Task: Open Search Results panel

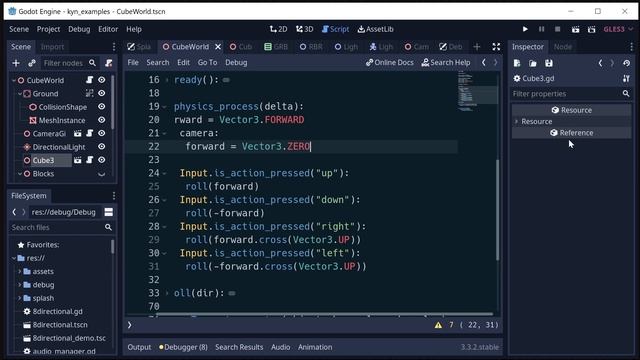Action: (x=239, y=347)
